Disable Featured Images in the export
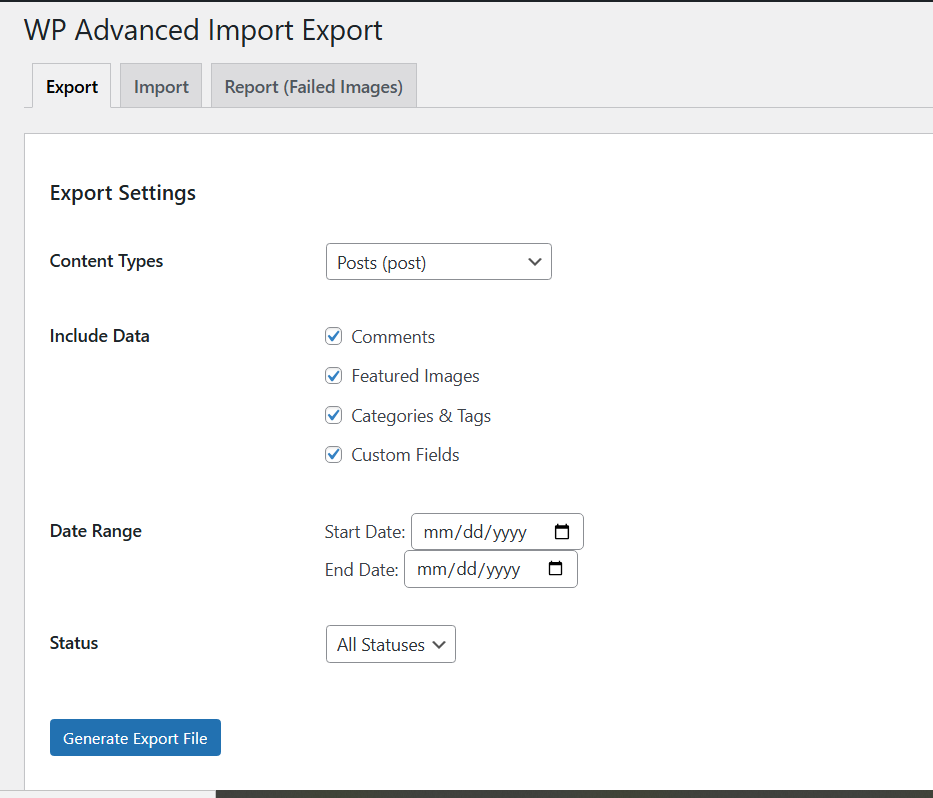Viewport: 933px width, 798px height. point(333,375)
